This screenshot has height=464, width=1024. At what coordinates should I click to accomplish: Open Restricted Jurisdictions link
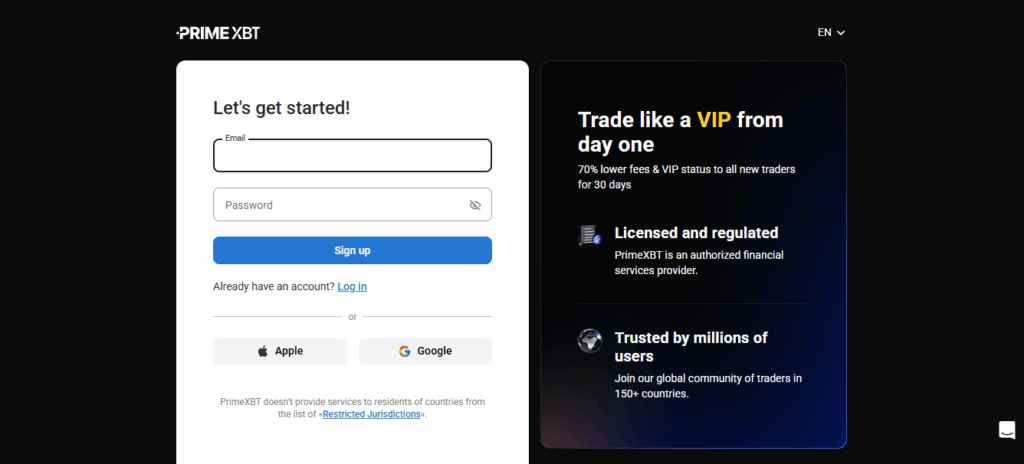[x=372, y=414]
